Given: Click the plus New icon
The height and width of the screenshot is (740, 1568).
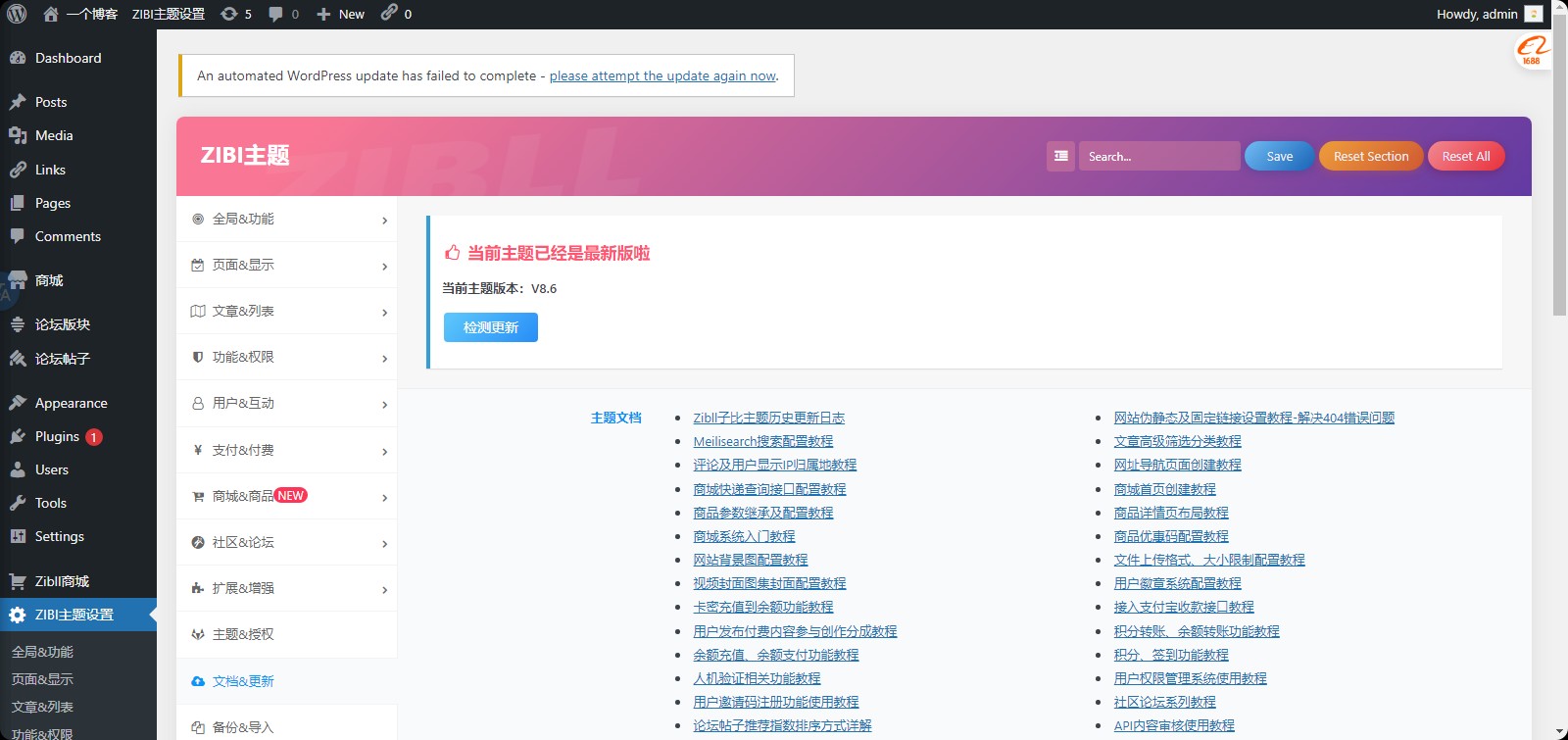Looking at the screenshot, I should [323, 14].
